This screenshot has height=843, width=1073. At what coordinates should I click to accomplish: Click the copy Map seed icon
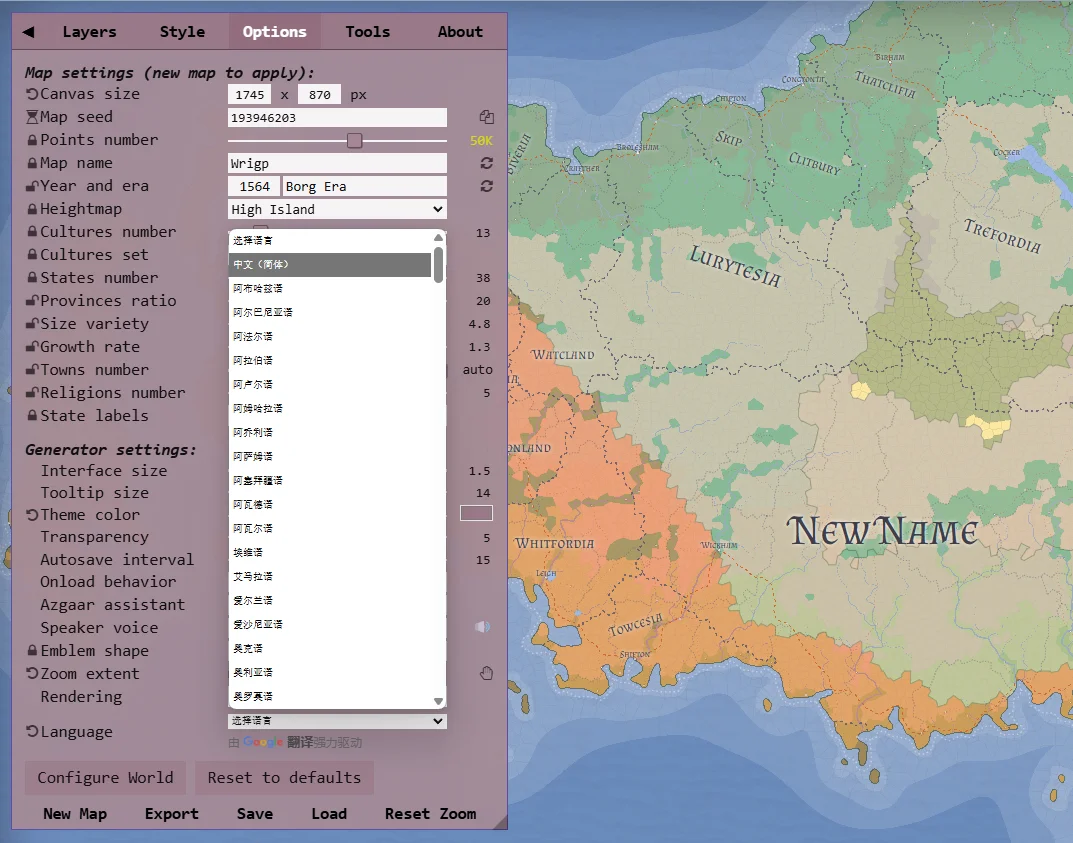coord(487,117)
